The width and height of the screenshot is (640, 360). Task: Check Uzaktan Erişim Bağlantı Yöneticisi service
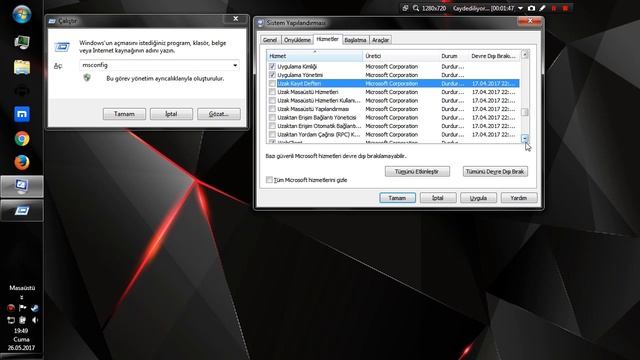click(x=272, y=118)
